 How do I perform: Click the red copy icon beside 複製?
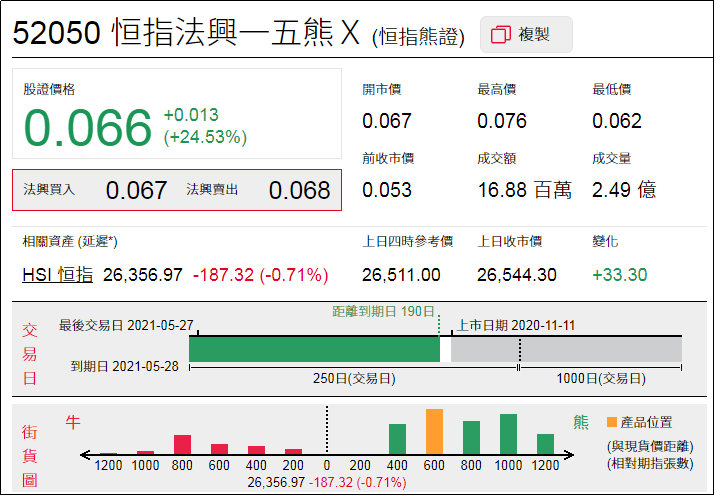[500, 35]
